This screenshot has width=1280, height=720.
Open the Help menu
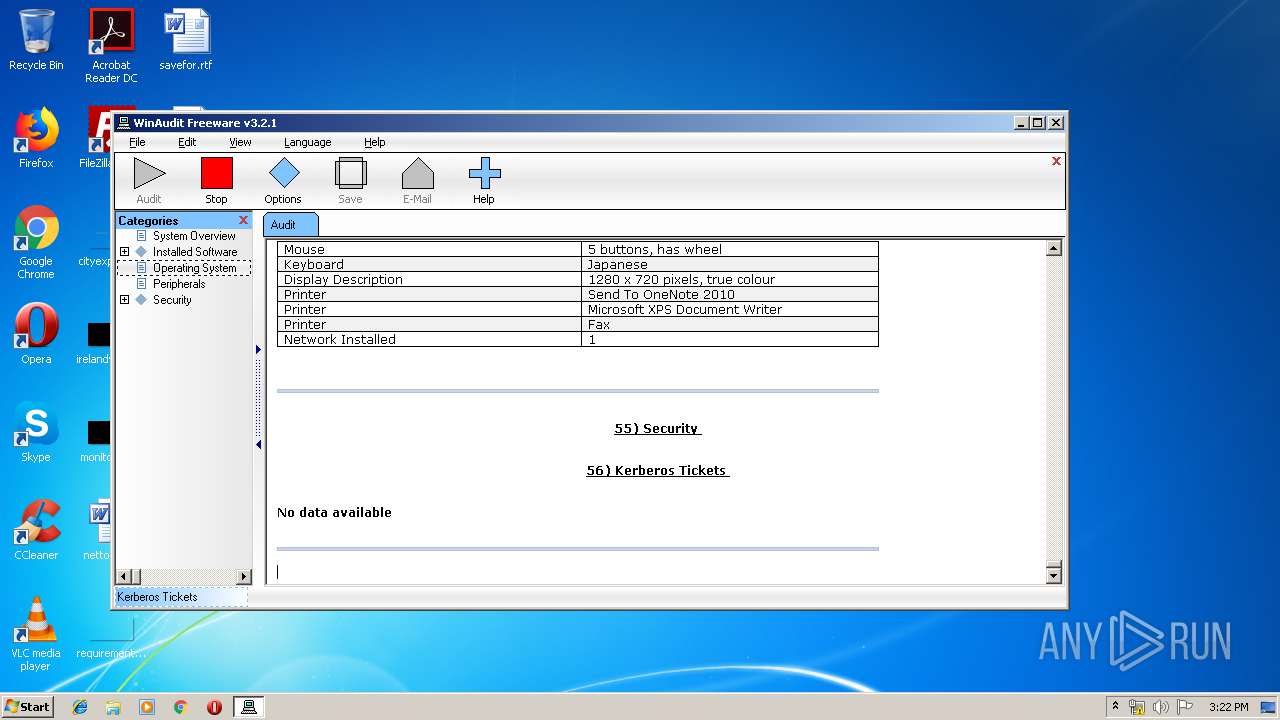374,142
